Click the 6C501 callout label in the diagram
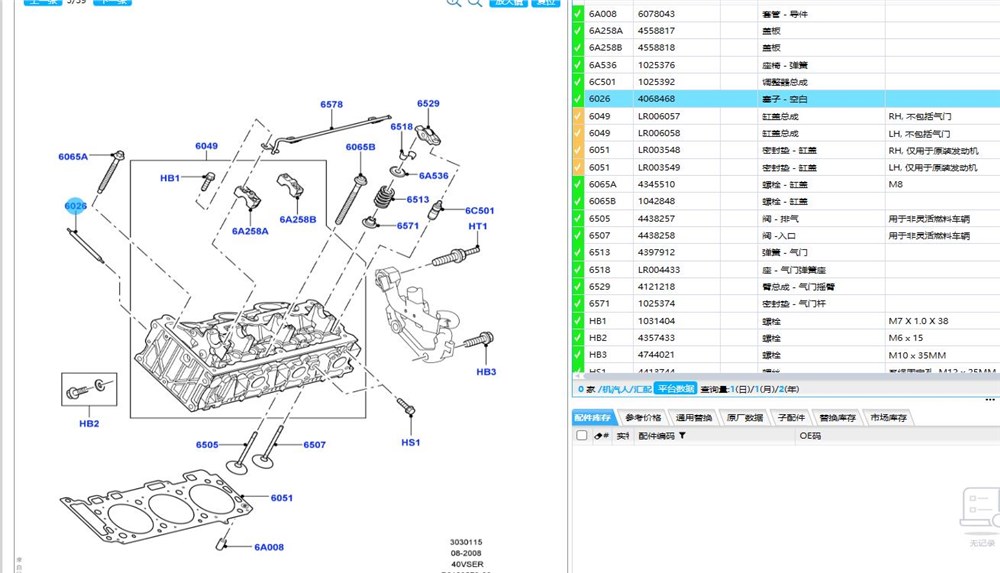Viewport: 1000px width, 573px height. [480, 211]
